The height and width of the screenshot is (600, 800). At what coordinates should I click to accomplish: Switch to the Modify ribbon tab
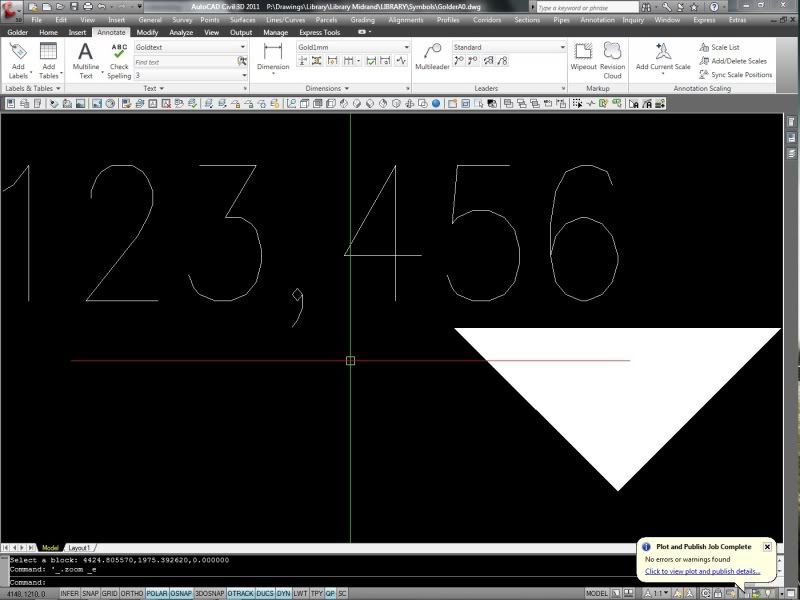[x=147, y=32]
